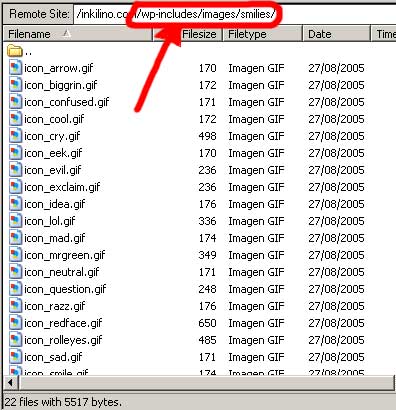The image size is (396, 410).
Task: Click the file name icon_eek.gif
Action: pyautogui.click(x=53, y=153)
